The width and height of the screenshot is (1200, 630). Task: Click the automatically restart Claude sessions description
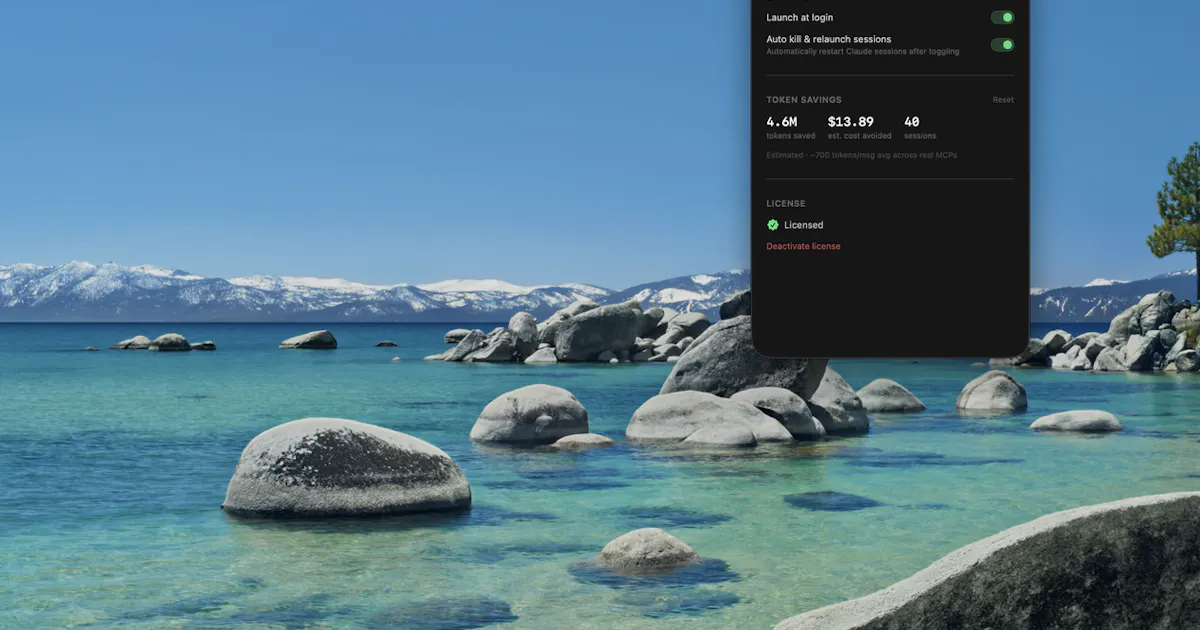pyautogui.click(x=863, y=51)
